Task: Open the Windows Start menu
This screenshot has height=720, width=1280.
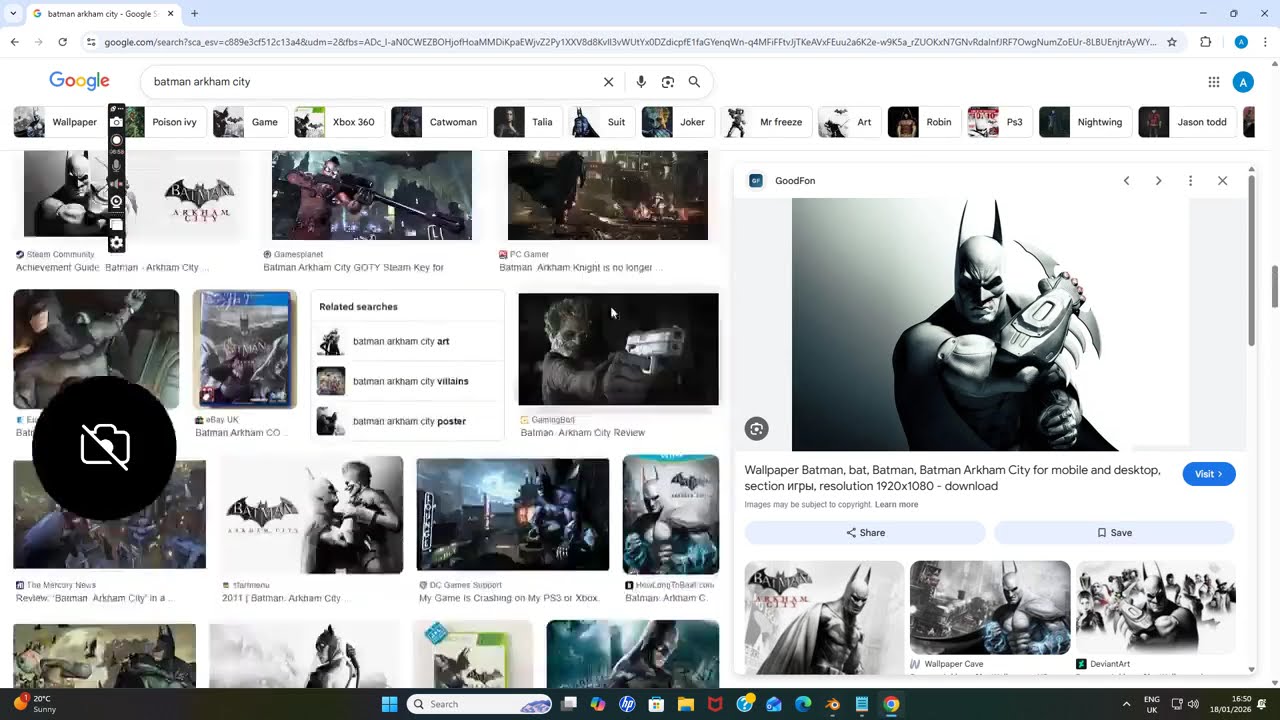Action: tap(389, 704)
